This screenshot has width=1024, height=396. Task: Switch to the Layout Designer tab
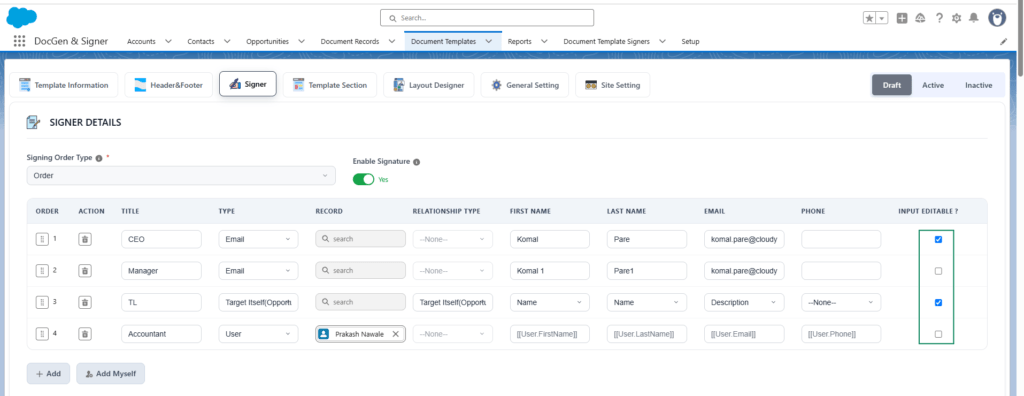[x=428, y=85]
